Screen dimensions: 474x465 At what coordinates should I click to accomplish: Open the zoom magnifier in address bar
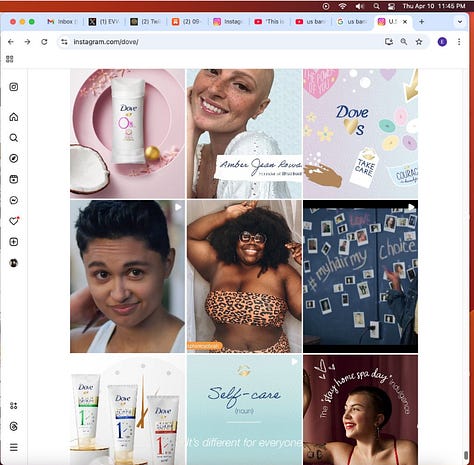click(x=404, y=42)
